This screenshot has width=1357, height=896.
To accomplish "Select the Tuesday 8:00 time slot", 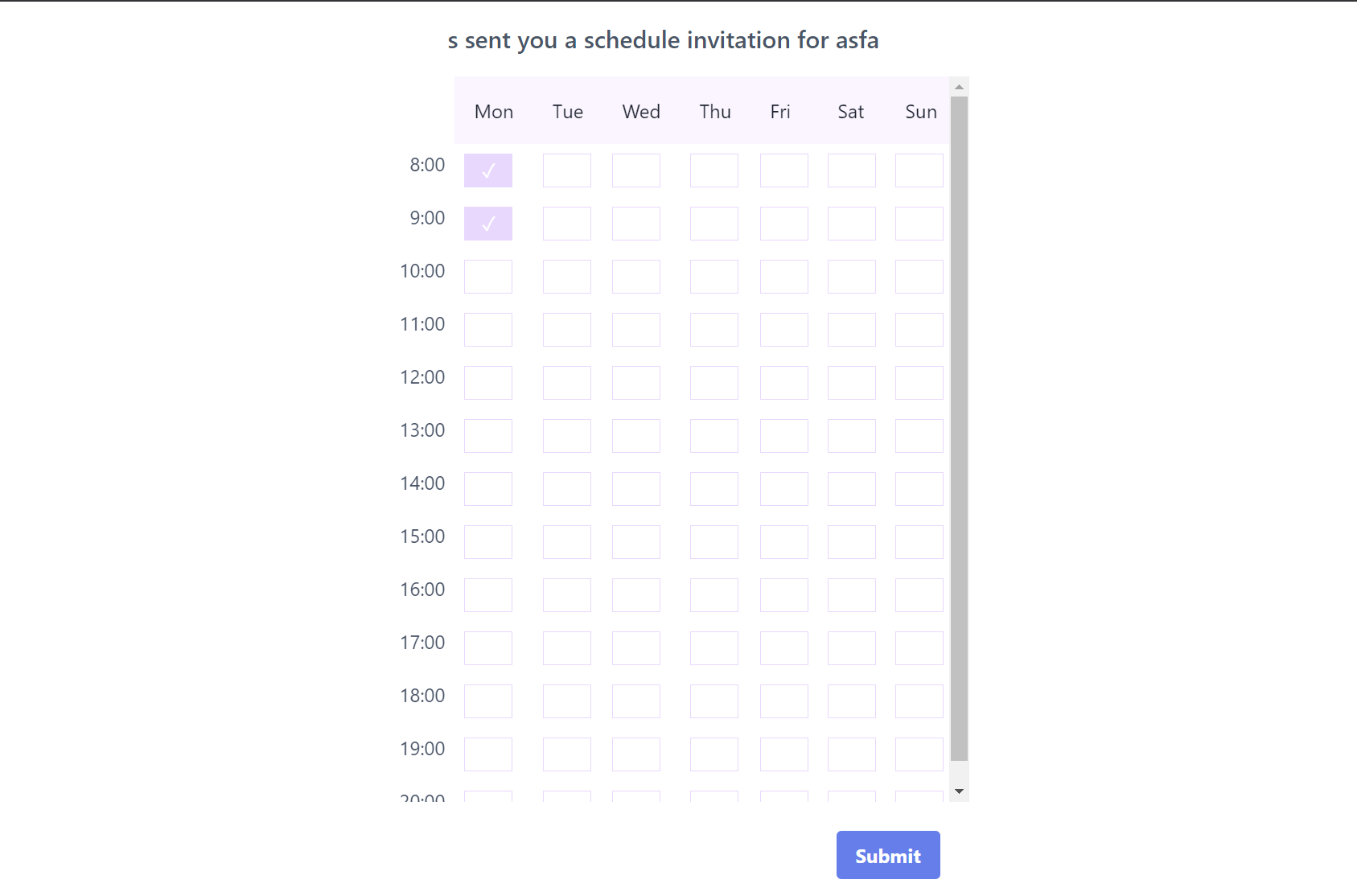I will tap(567, 171).
